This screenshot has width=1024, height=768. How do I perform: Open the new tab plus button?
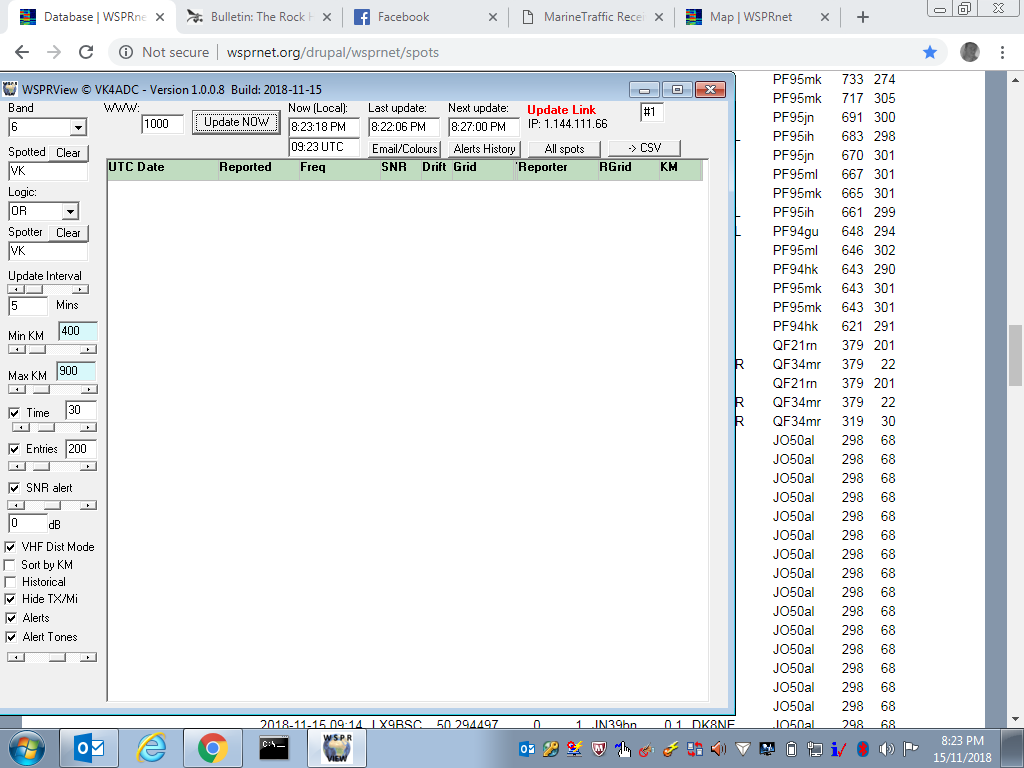coord(863,17)
